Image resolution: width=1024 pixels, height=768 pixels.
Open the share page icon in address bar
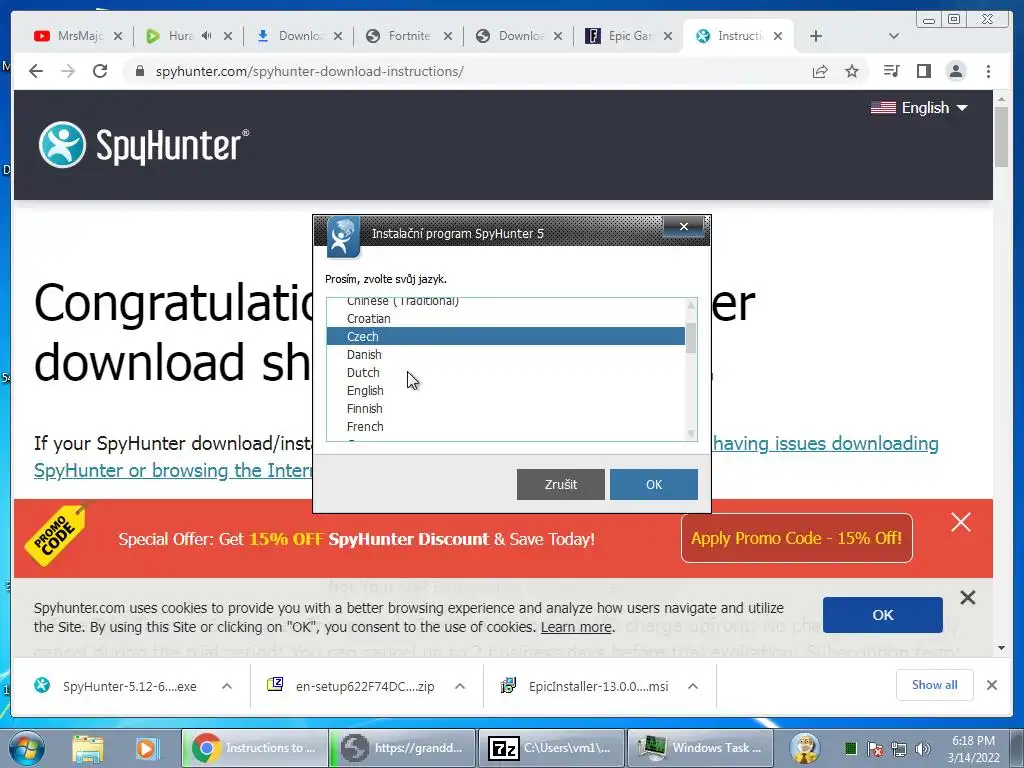click(x=820, y=71)
